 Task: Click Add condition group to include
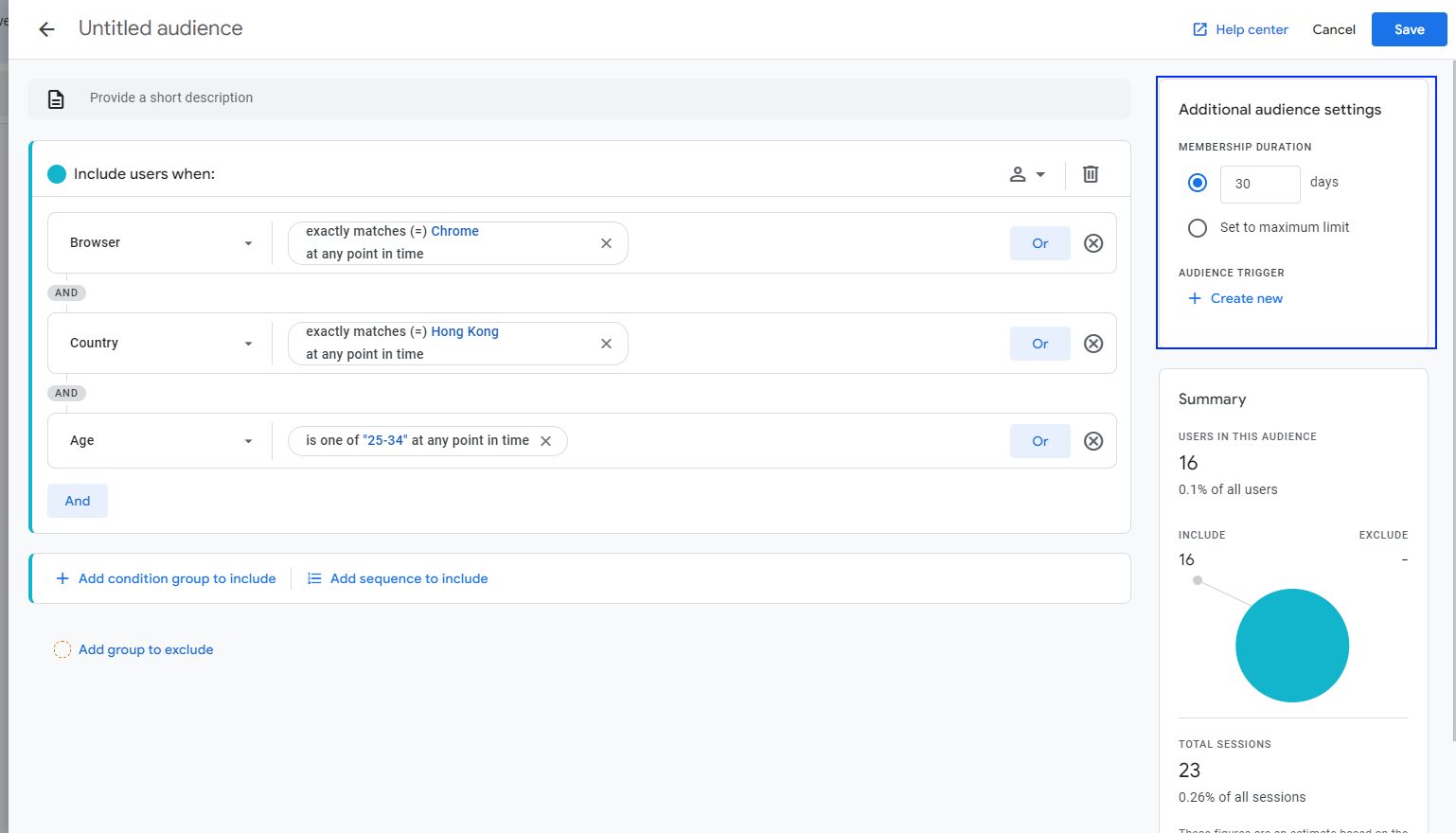[x=177, y=578]
